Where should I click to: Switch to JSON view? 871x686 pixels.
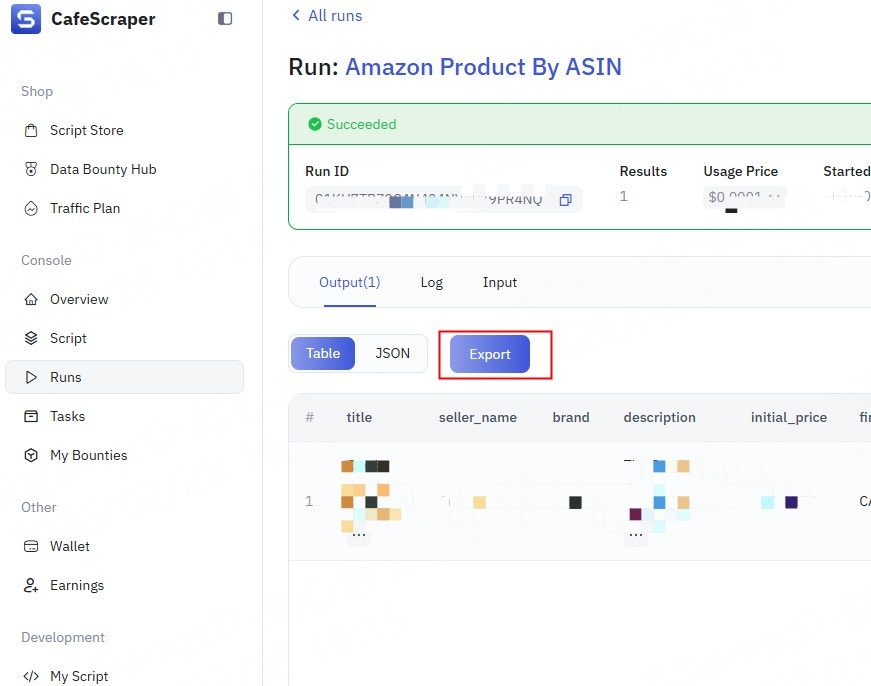click(x=392, y=353)
